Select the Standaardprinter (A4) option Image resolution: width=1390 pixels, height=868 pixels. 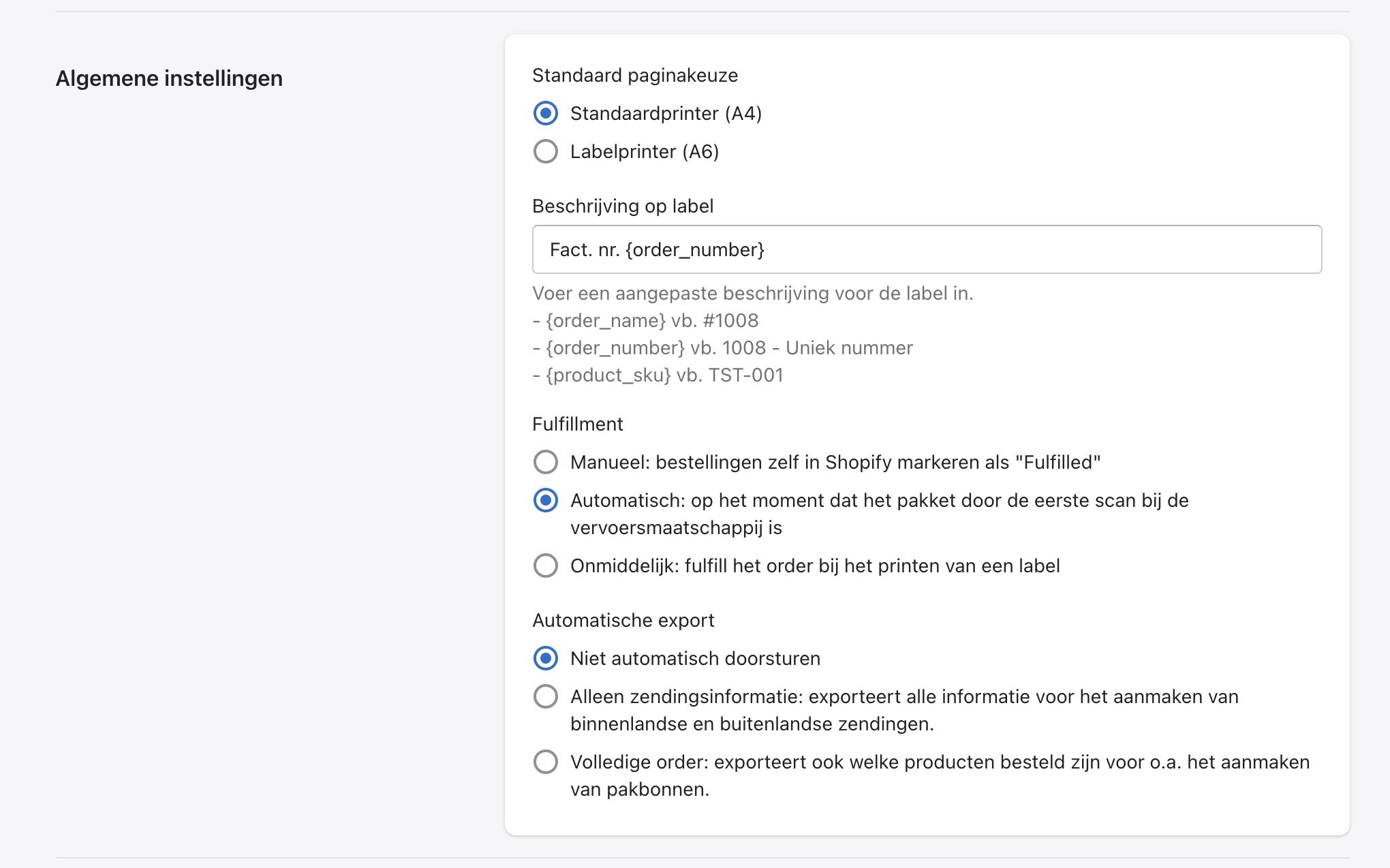point(545,114)
